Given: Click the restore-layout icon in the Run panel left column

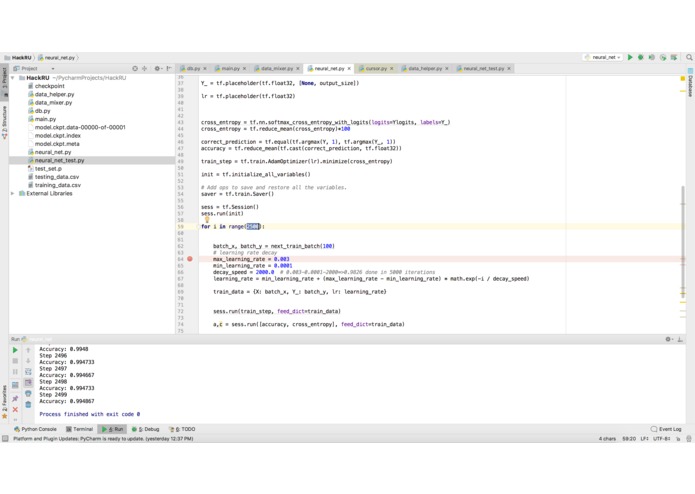Looking at the screenshot, I should pos(15,385).
